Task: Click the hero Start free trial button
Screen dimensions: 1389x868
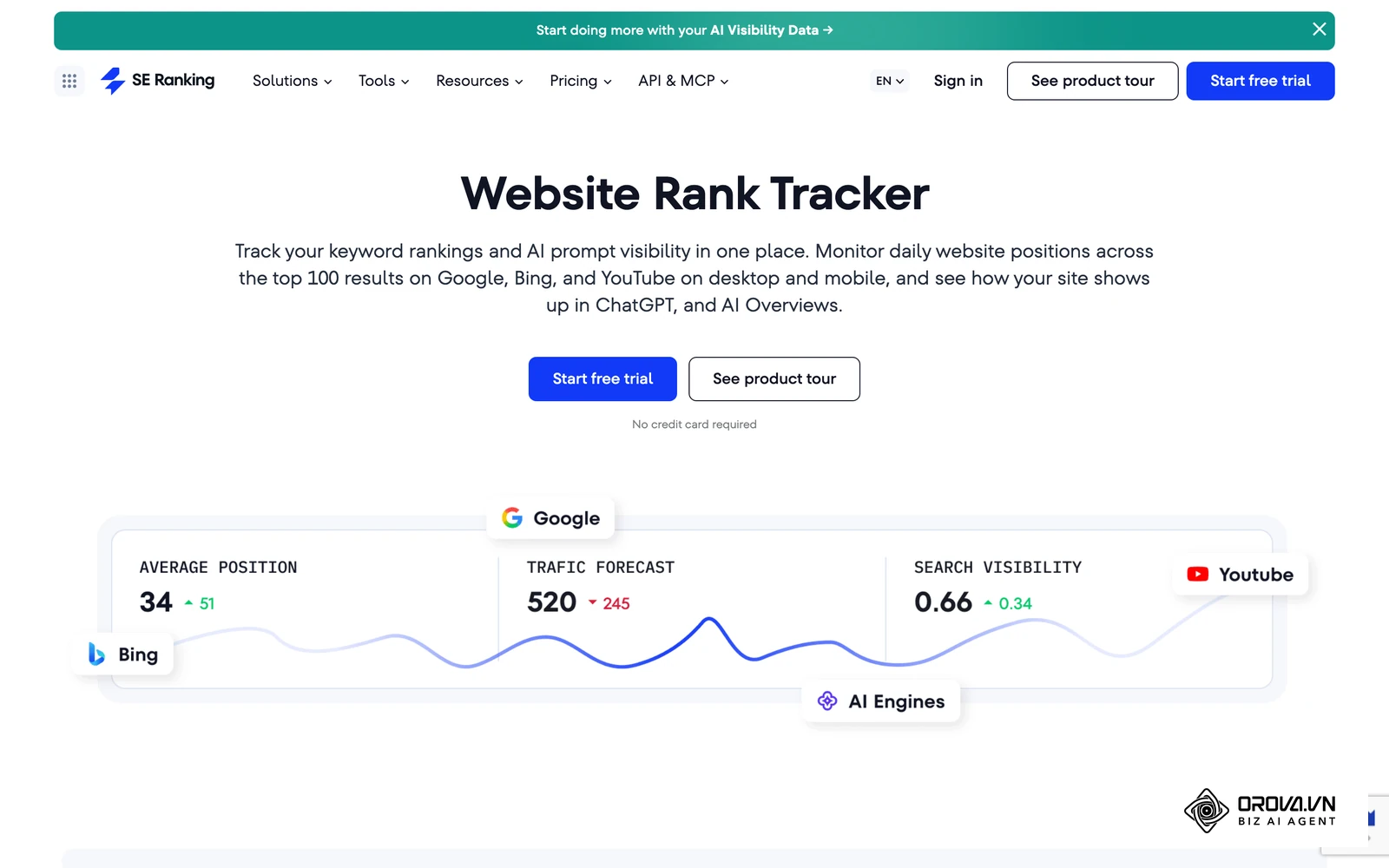Action: 602,378
